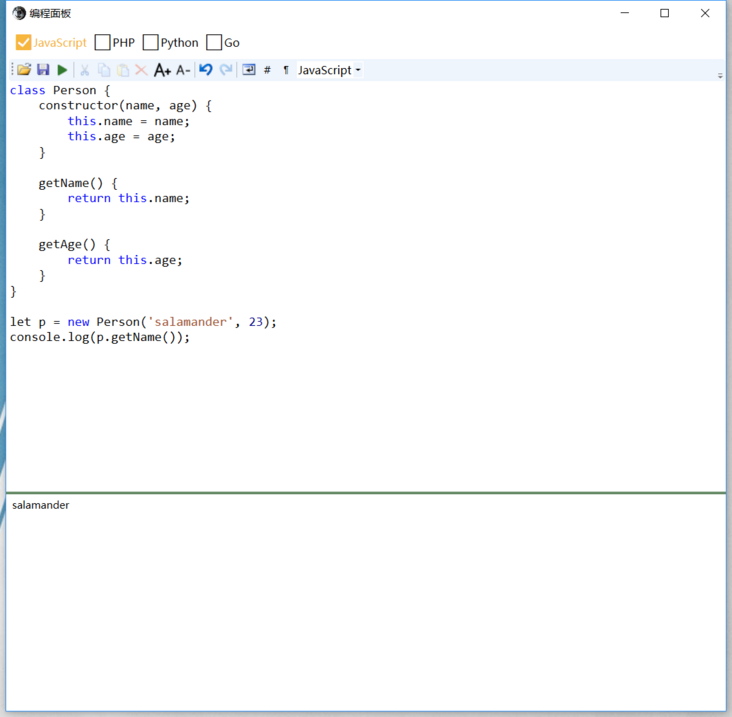
Task: Click the 'constructor(name, age)' line
Action: [125, 105]
